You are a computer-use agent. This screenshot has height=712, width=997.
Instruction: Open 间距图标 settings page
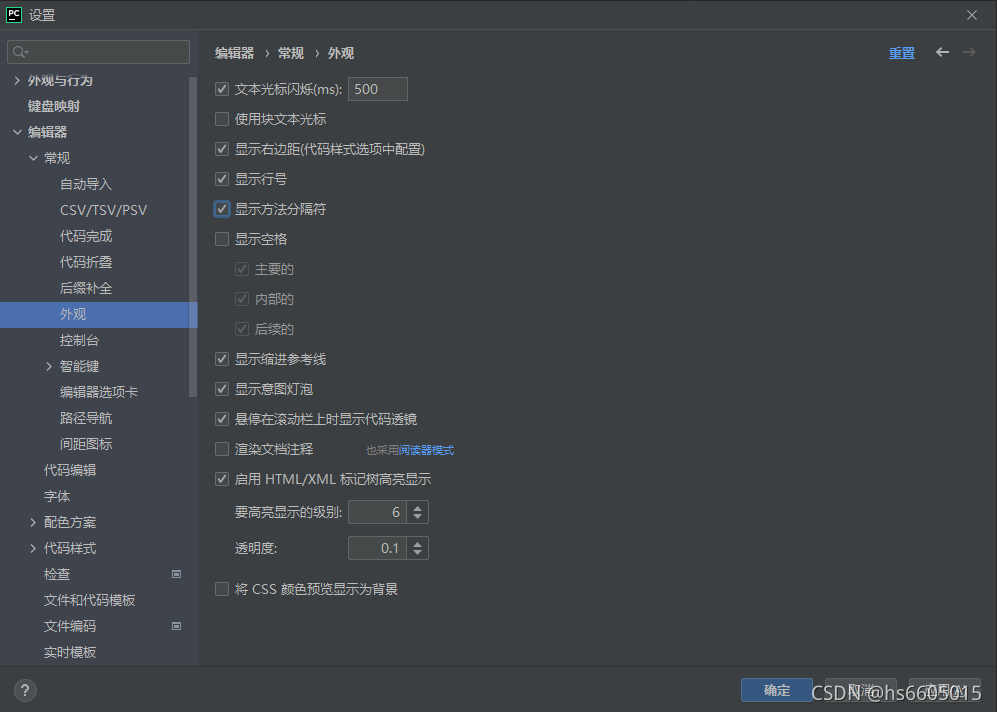pyautogui.click(x=86, y=444)
